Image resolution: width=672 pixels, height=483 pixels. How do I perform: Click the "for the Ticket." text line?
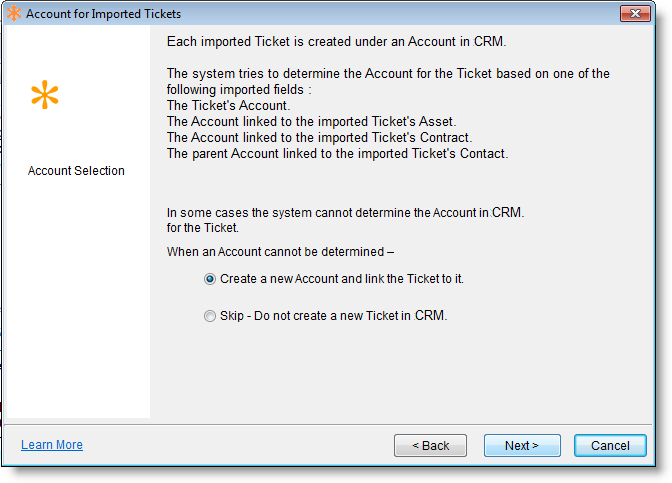(203, 227)
